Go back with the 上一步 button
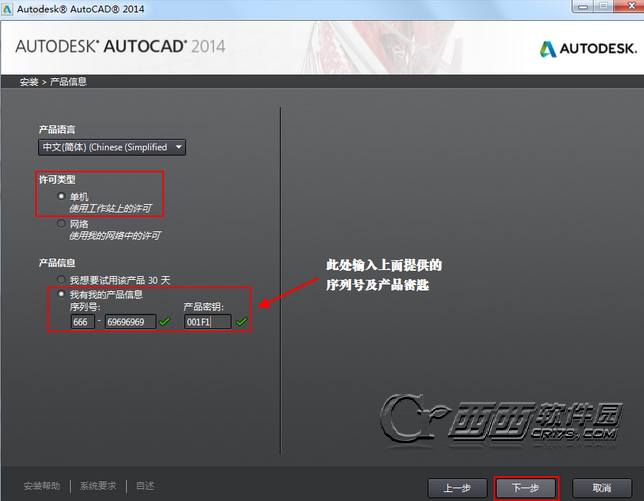The width and height of the screenshot is (644, 501). (x=457, y=488)
